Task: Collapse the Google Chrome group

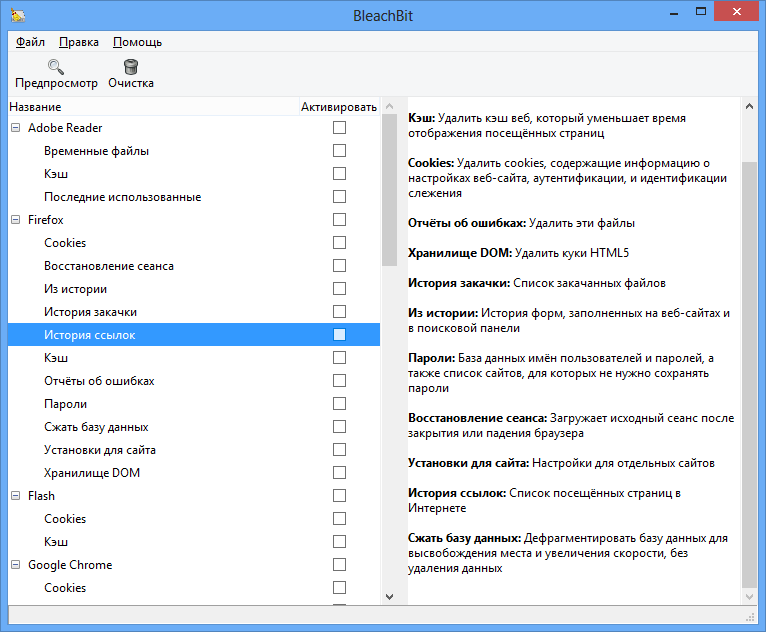Action: point(16,565)
